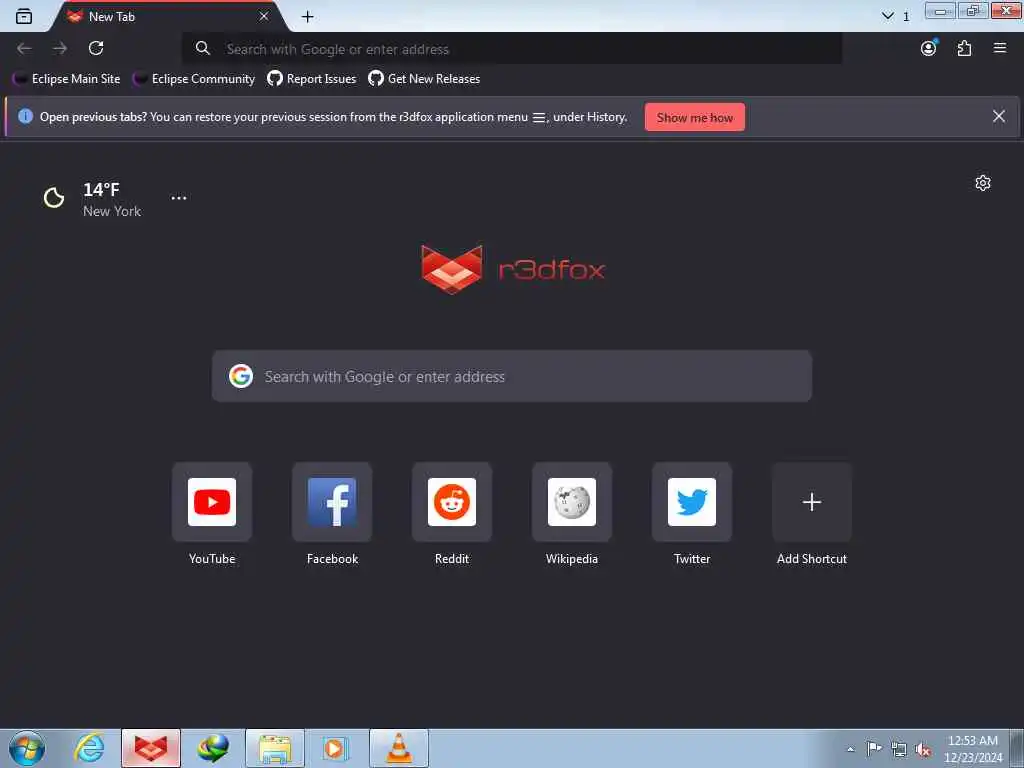Open the r3dfox application hamburger menu
Viewport: 1024px width, 768px height.
click(x=1000, y=48)
